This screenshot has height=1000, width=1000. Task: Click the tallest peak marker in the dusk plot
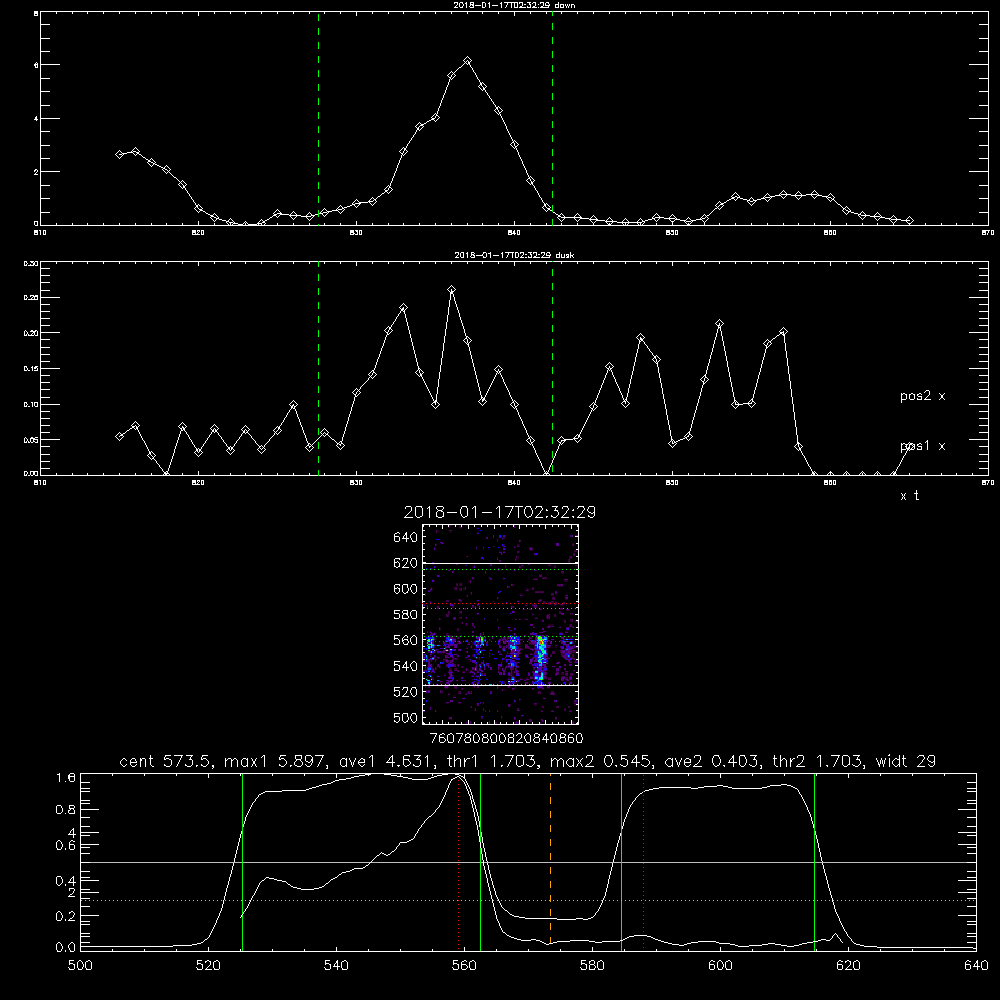click(452, 290)
